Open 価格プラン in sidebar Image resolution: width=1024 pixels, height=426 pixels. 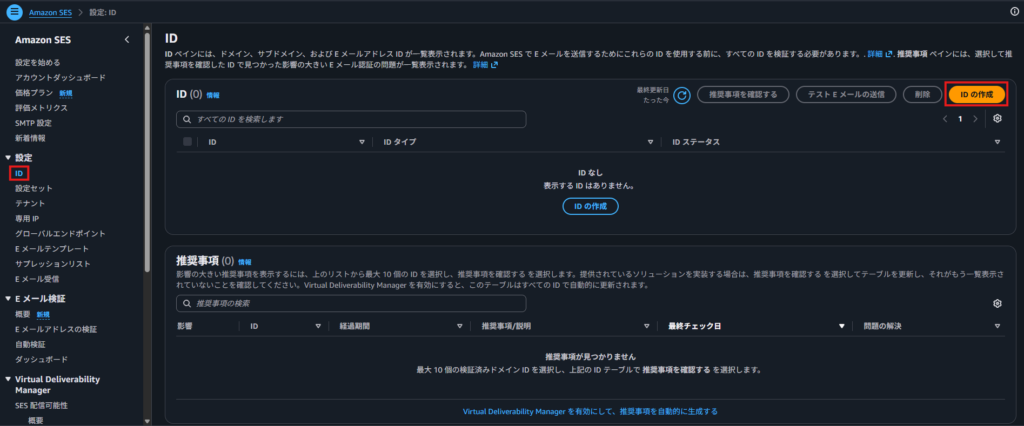click(34, 93)
